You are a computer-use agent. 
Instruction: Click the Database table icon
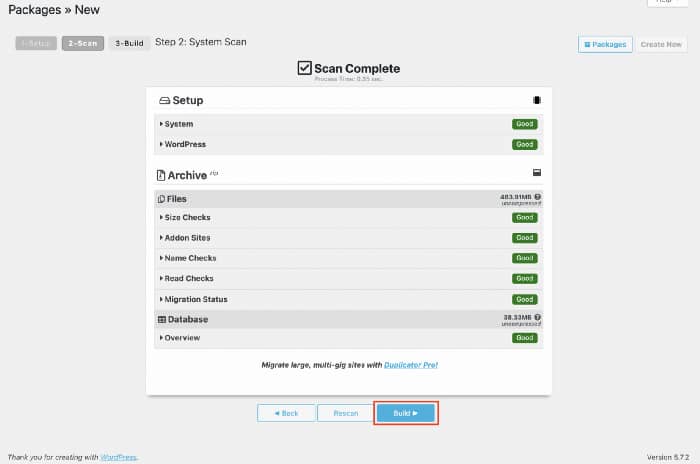(161, 320)
